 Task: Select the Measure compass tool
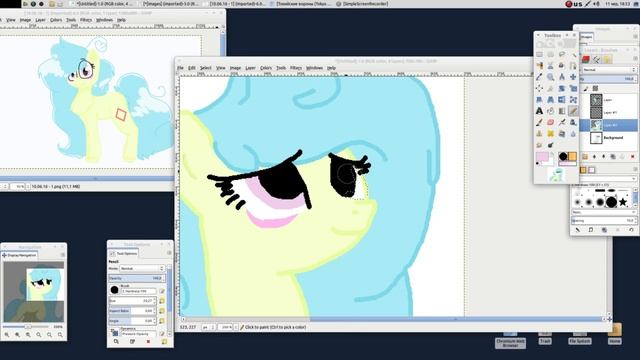[x=562, y=77]
